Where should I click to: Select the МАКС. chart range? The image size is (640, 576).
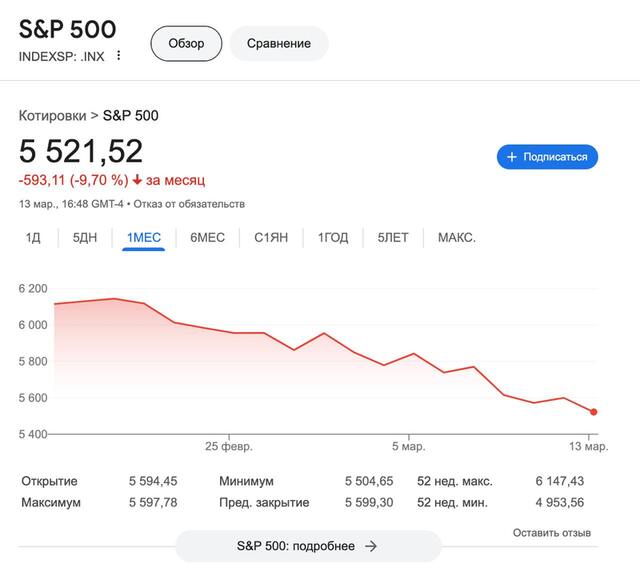[x=457, y=238]
